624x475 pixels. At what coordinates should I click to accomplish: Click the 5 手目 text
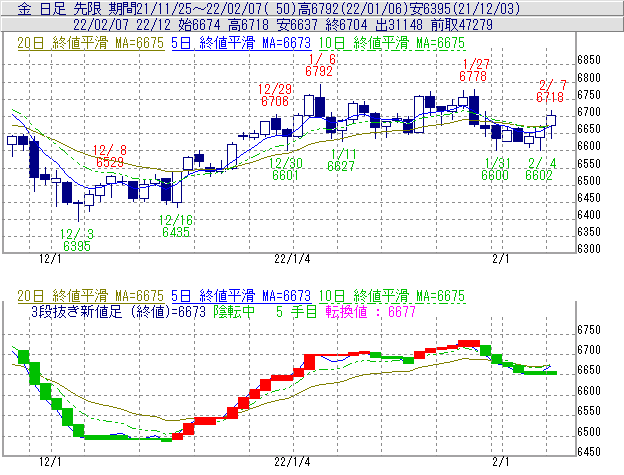(x=296, y=311)
